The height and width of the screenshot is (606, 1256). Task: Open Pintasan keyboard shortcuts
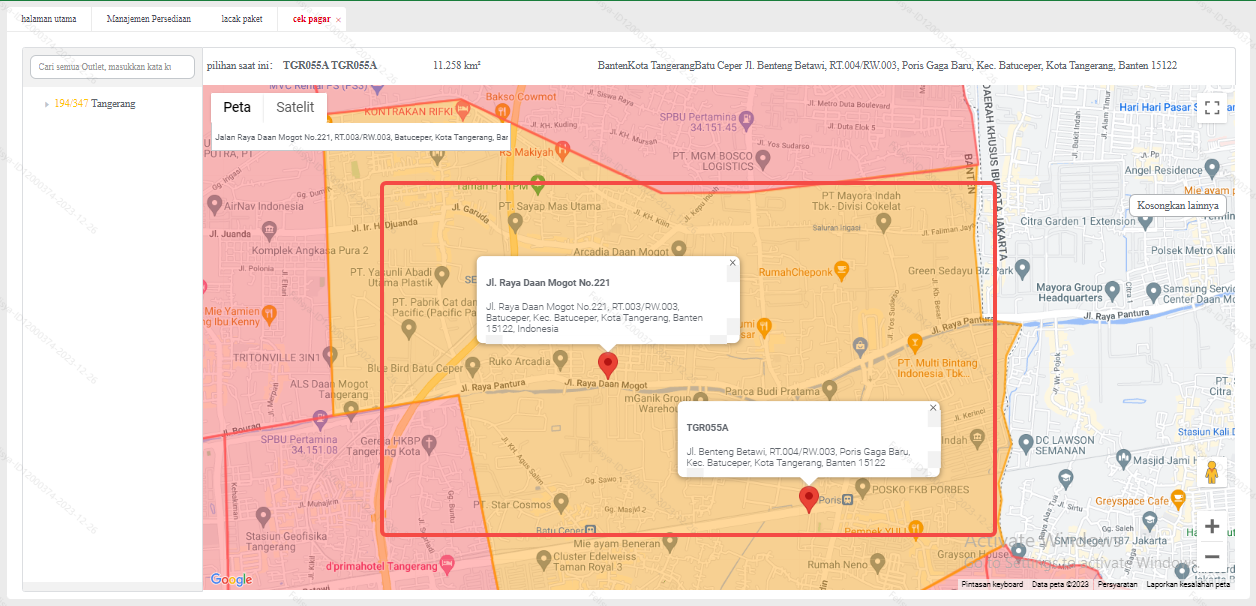click(x=992, y=584)
